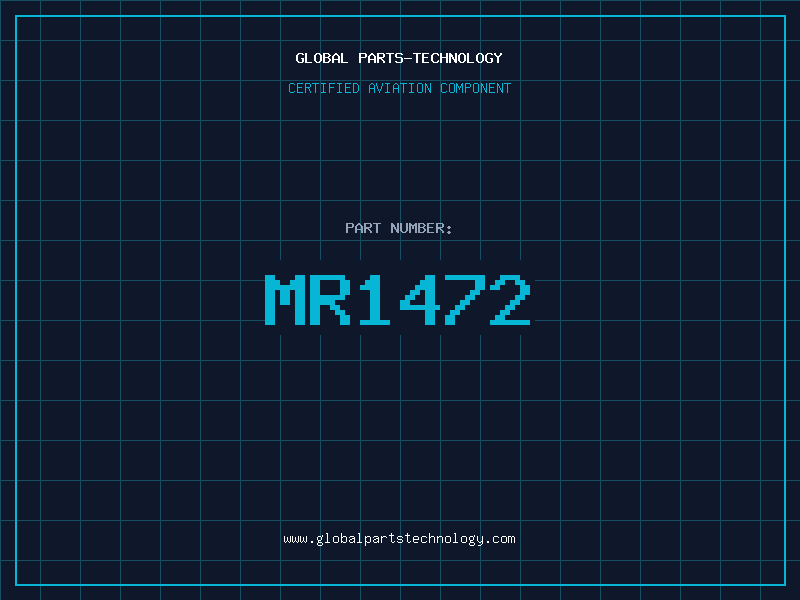
Task: Select the CERTIFIED AVIATION COMPONENT subtitle
Action: (399, 88)
